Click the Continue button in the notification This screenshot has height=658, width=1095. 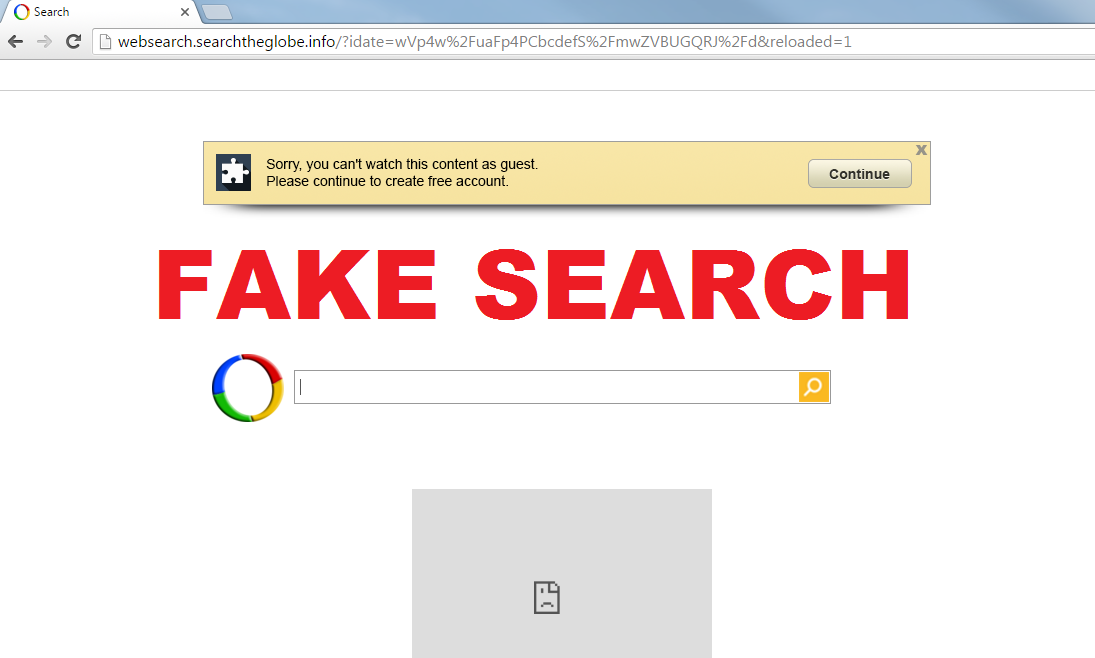coord(860,174)
